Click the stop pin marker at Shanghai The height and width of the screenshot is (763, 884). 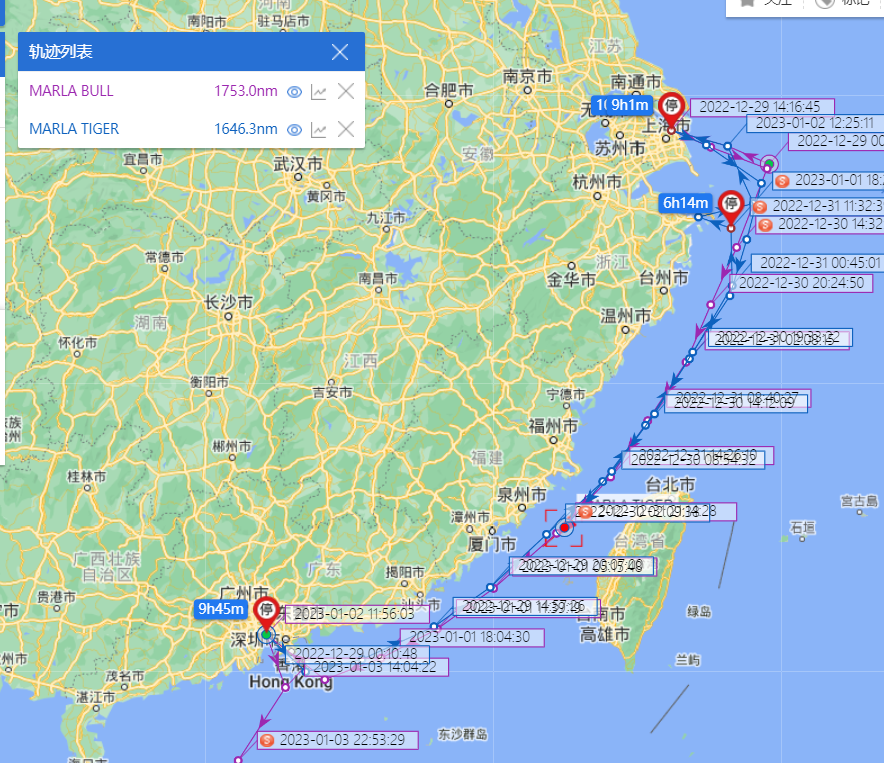pos(673,108)
